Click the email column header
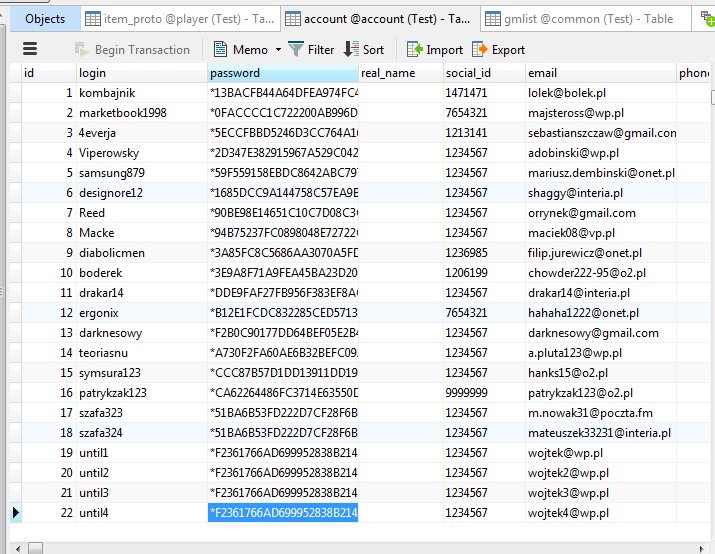Viewport: 715px width, 554px height. click(601, 73)
